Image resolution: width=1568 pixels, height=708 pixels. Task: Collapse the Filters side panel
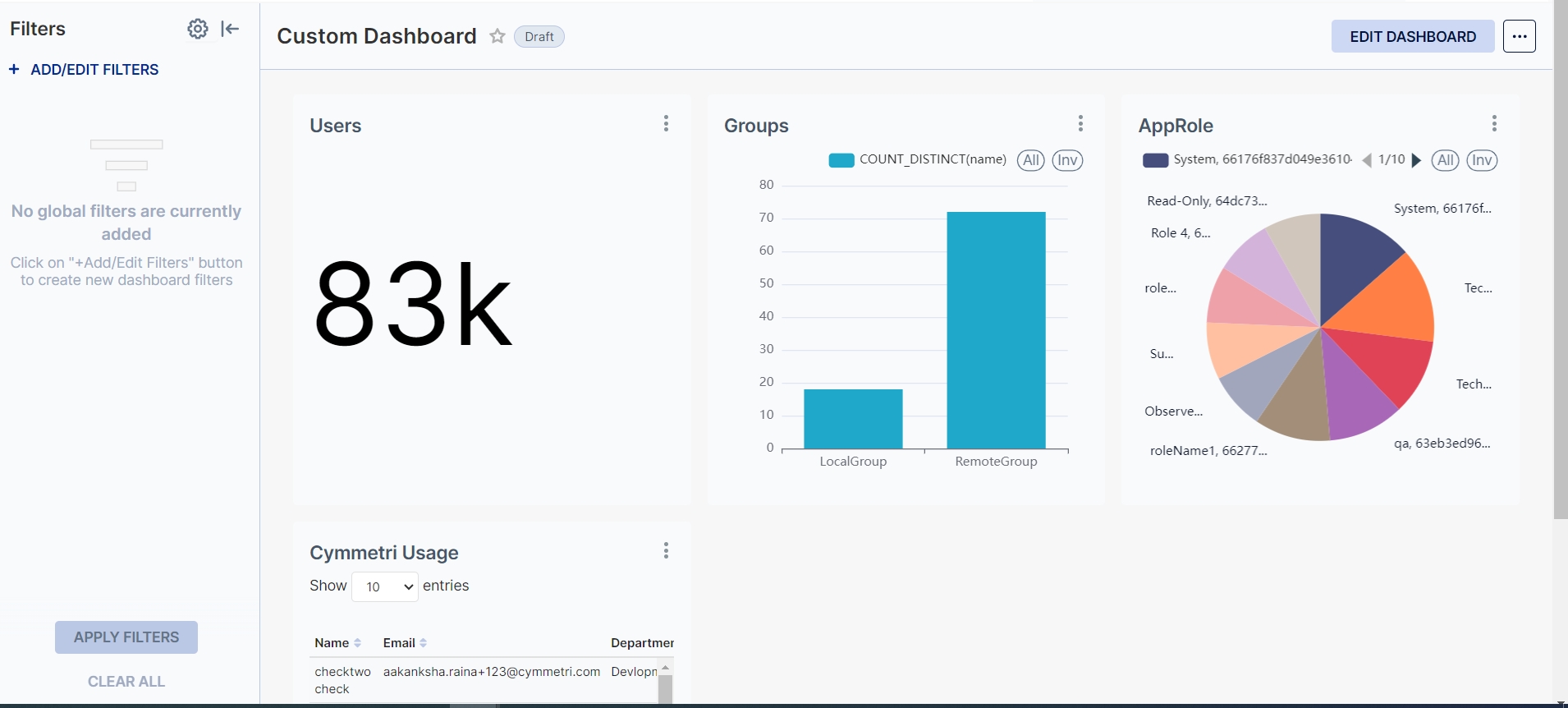(230, 29)
